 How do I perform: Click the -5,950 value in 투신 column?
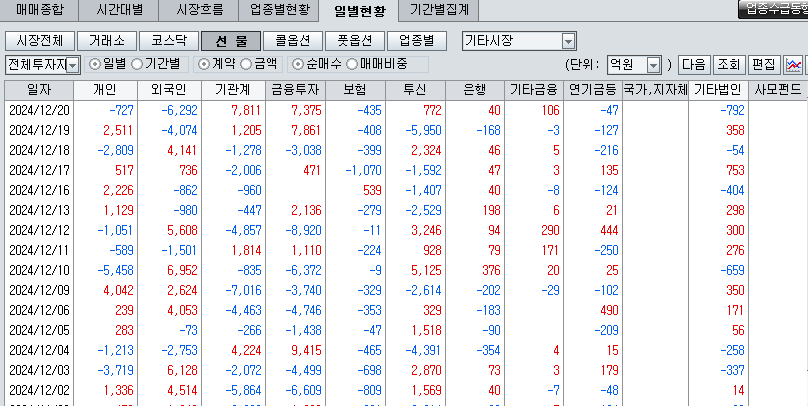coord(423,130)
